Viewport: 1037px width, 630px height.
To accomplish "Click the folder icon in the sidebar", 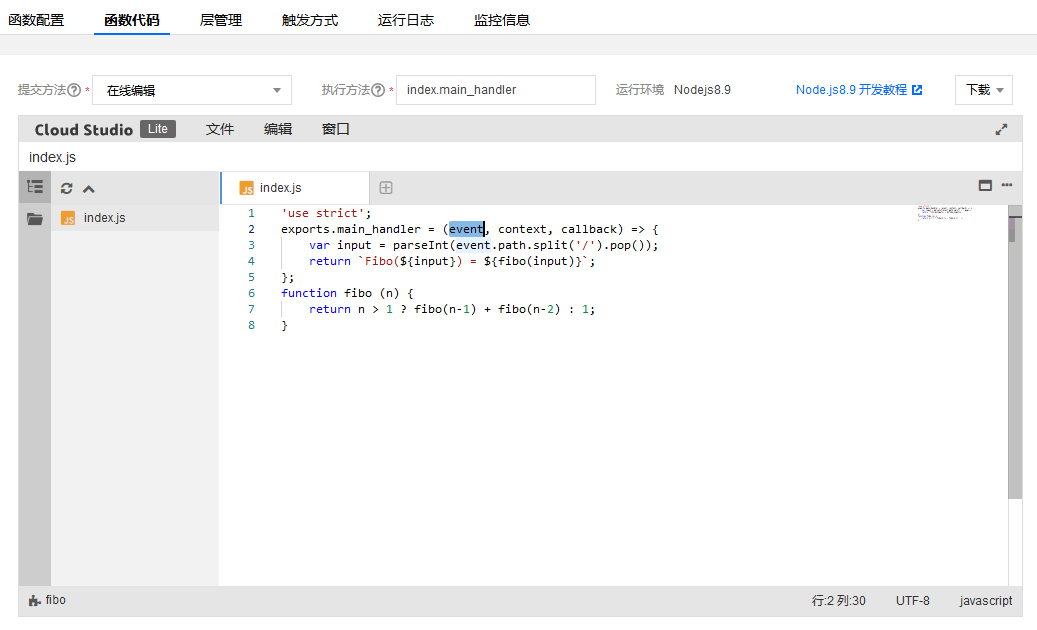I will coord(35,219).
